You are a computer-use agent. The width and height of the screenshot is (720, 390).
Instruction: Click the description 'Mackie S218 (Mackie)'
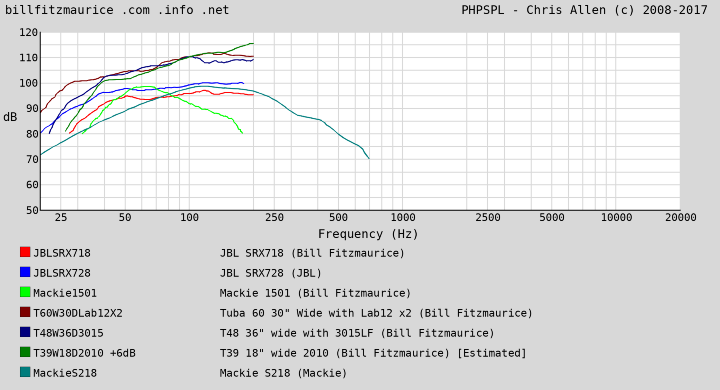point(283,373)
